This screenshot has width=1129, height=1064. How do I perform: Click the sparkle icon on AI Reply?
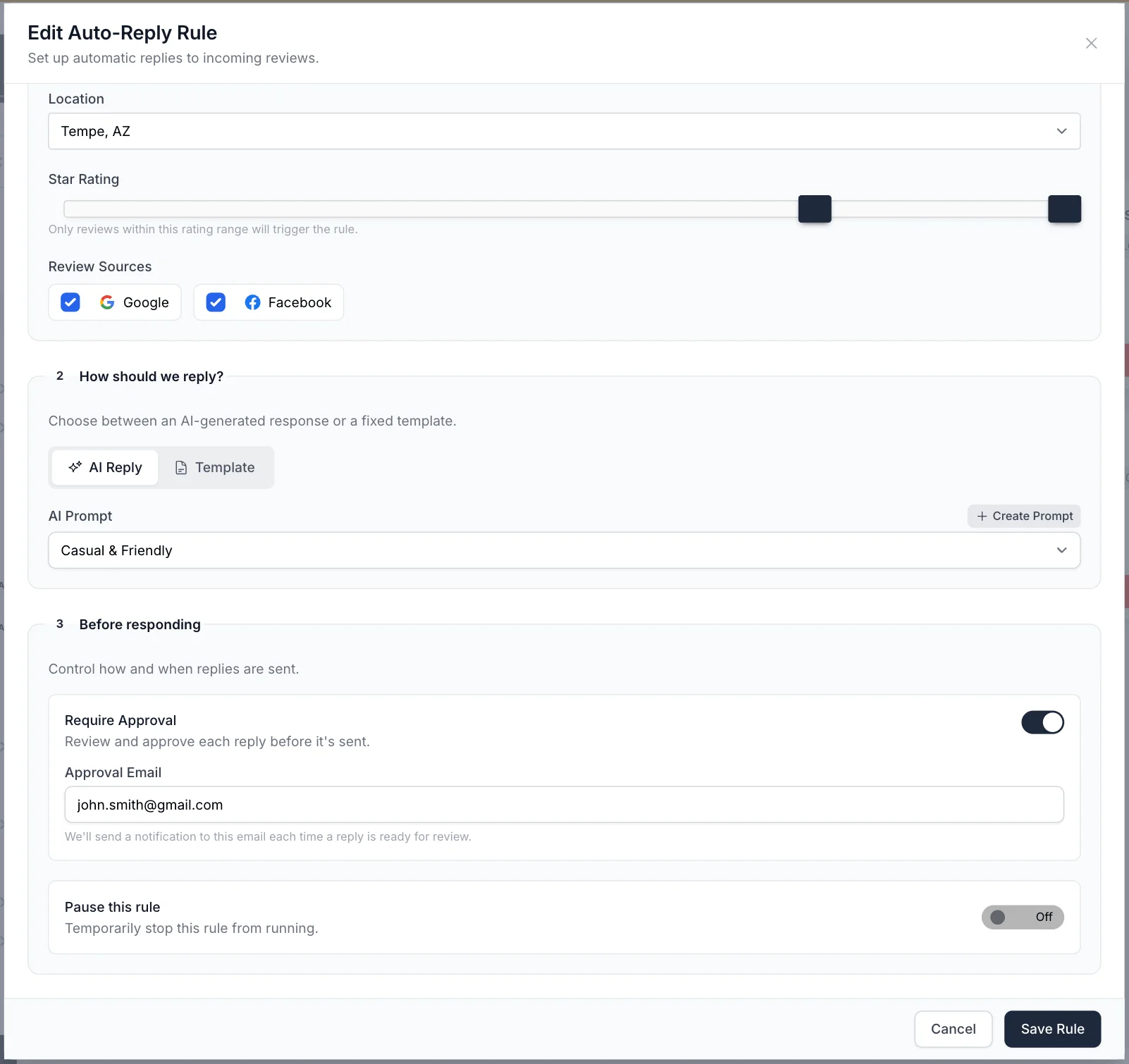coord(75,467)
